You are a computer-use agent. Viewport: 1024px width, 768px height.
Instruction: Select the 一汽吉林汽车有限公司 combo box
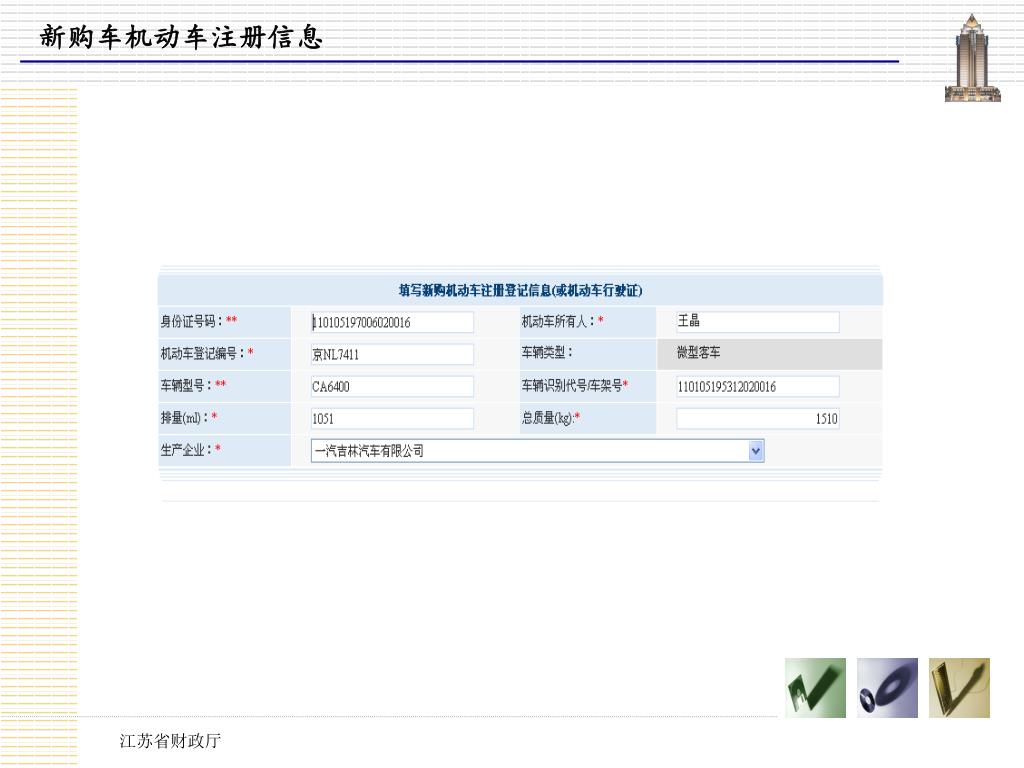coord(537,451)
